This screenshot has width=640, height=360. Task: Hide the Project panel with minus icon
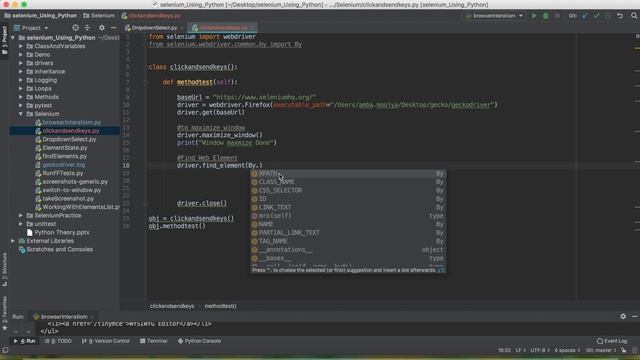tap(113, 28)
